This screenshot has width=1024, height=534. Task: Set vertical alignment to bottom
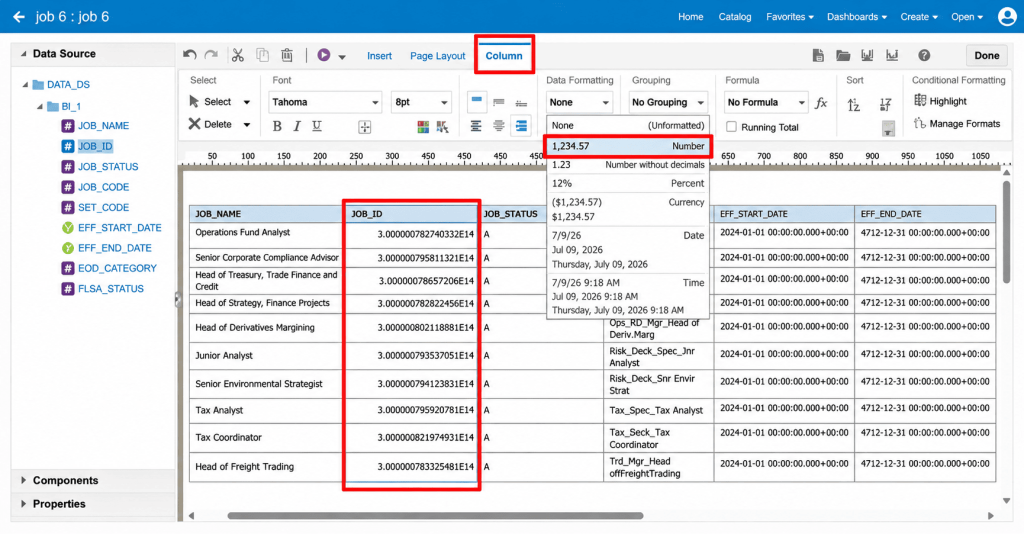[x=521, y=102]
